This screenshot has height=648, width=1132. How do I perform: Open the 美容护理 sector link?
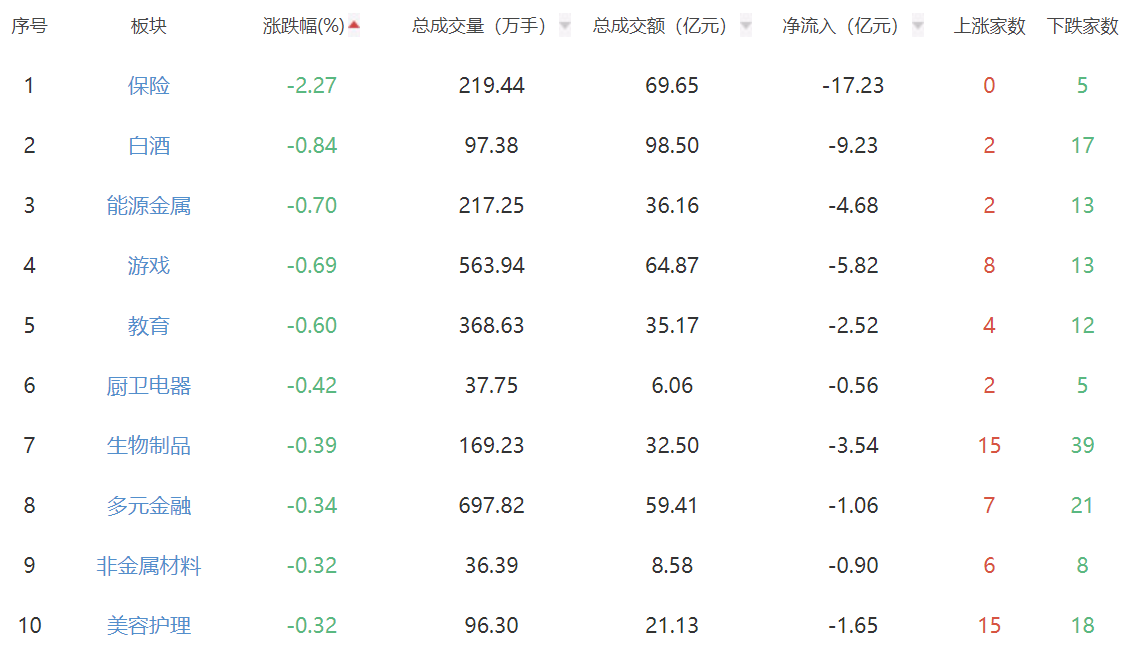coord(149,626)
